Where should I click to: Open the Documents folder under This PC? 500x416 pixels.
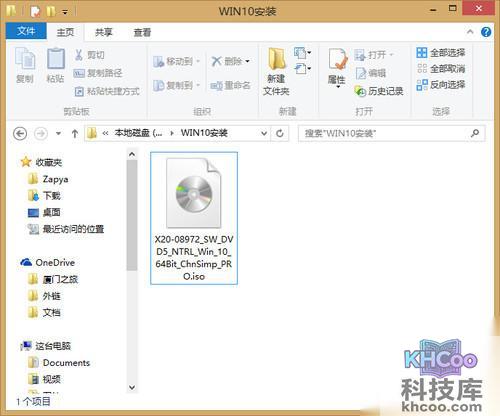pyautogui.click(x=59, y=363)
